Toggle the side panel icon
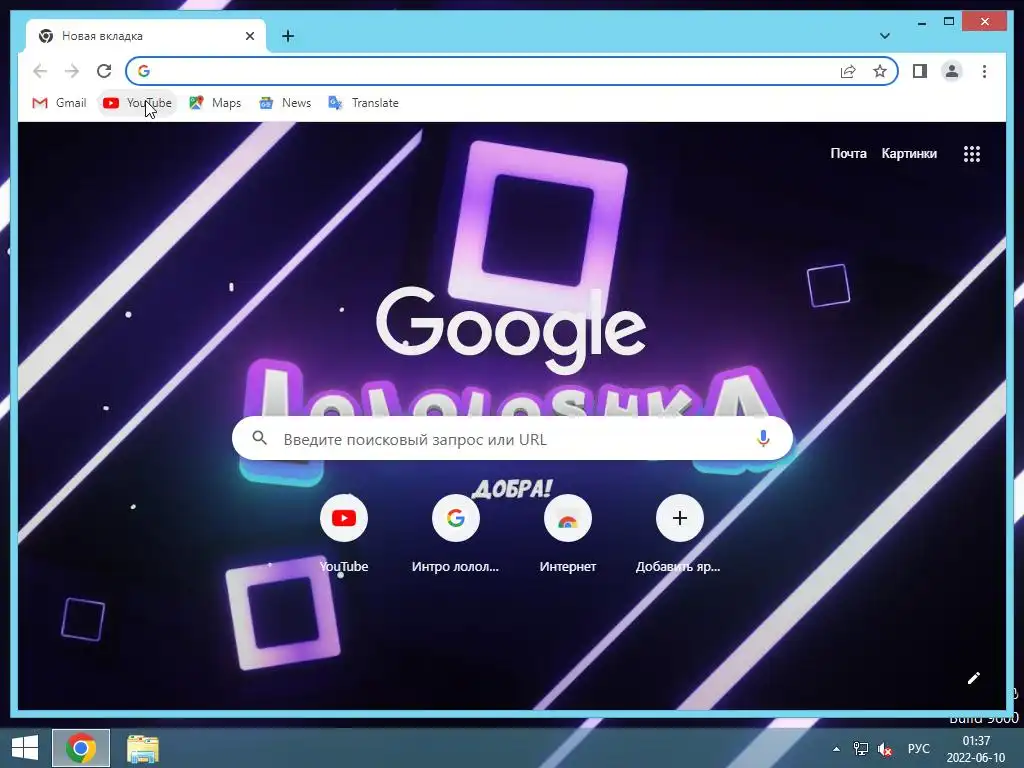This screenshot has width=1024, height=768. coord(920,71)
